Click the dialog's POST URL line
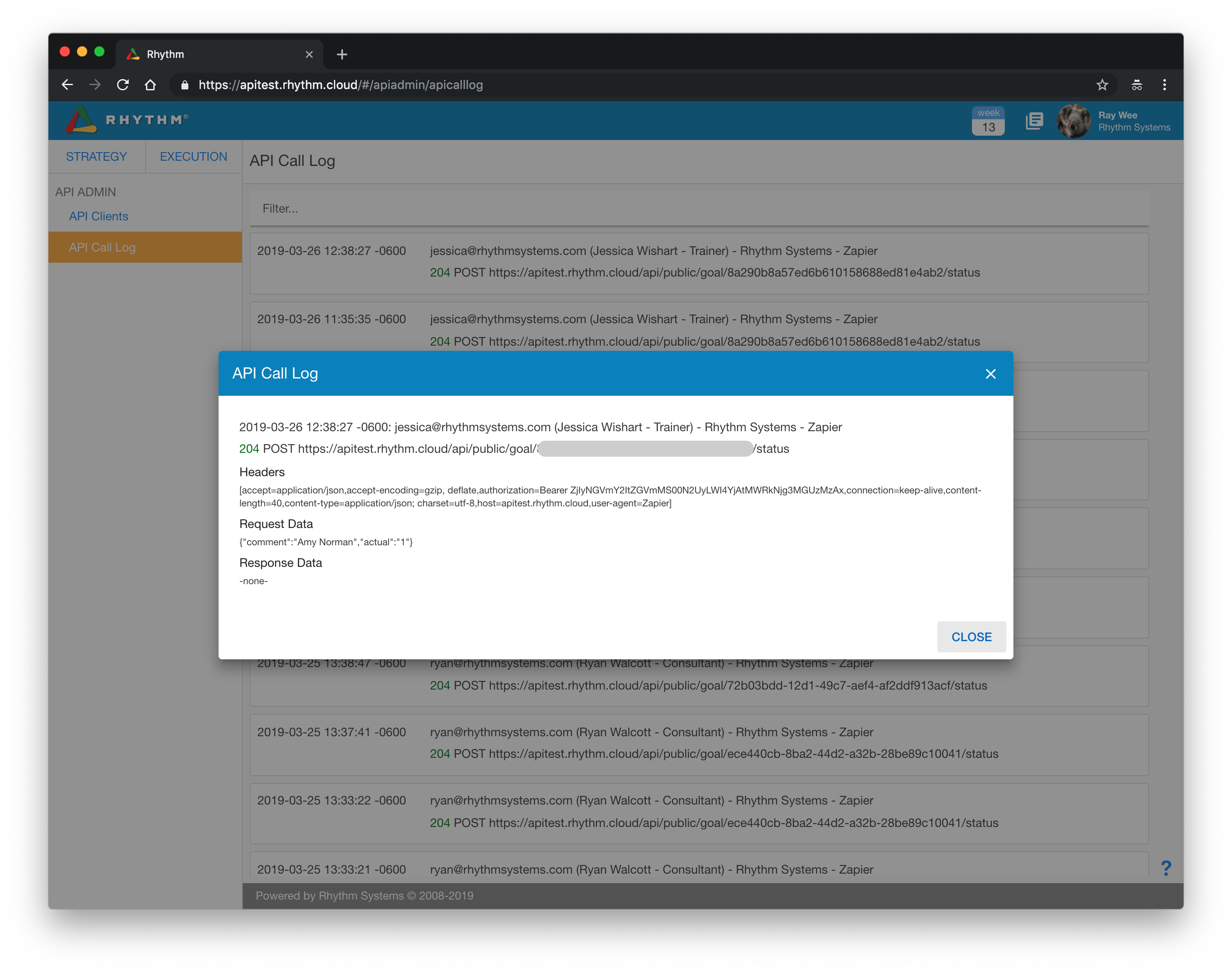1232x973 pixels. [x=514, y=449]
